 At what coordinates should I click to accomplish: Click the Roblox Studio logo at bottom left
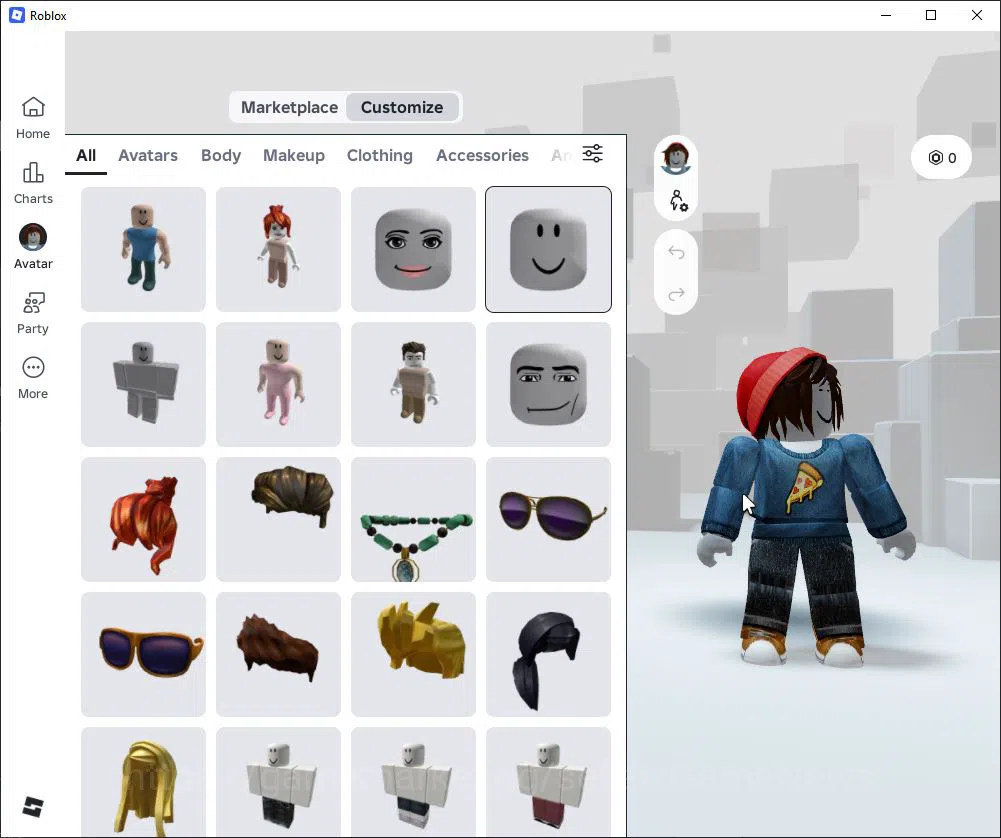pos(33,807)
